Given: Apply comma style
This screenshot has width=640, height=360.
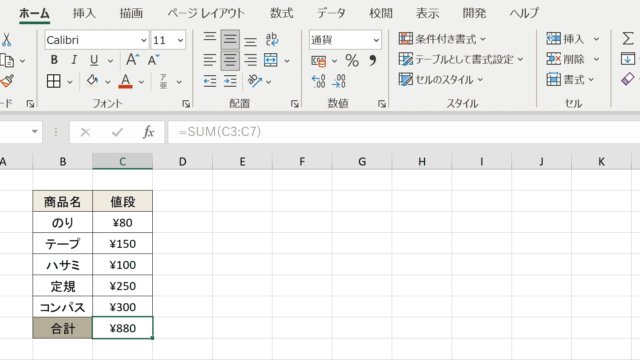Looking at the screenshot, I should (x=372, y=60).
